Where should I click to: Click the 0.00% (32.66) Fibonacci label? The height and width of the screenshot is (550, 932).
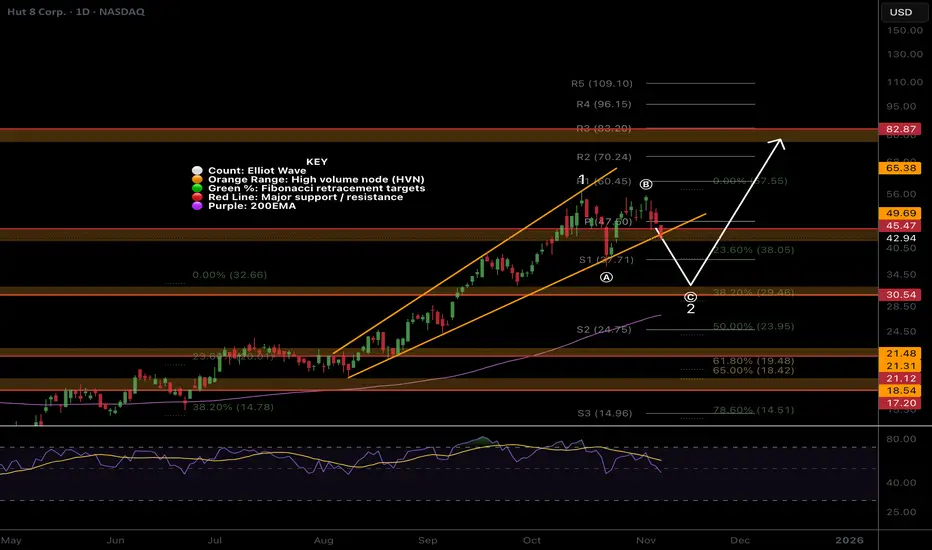tap(229, 275)
